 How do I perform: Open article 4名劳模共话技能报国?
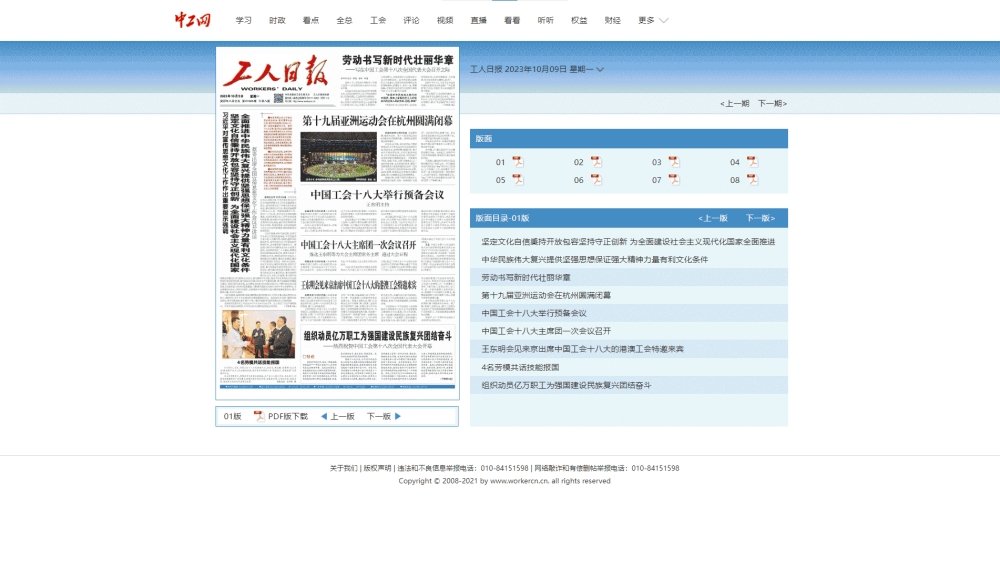pyautogui.click(x=520, y=367)
